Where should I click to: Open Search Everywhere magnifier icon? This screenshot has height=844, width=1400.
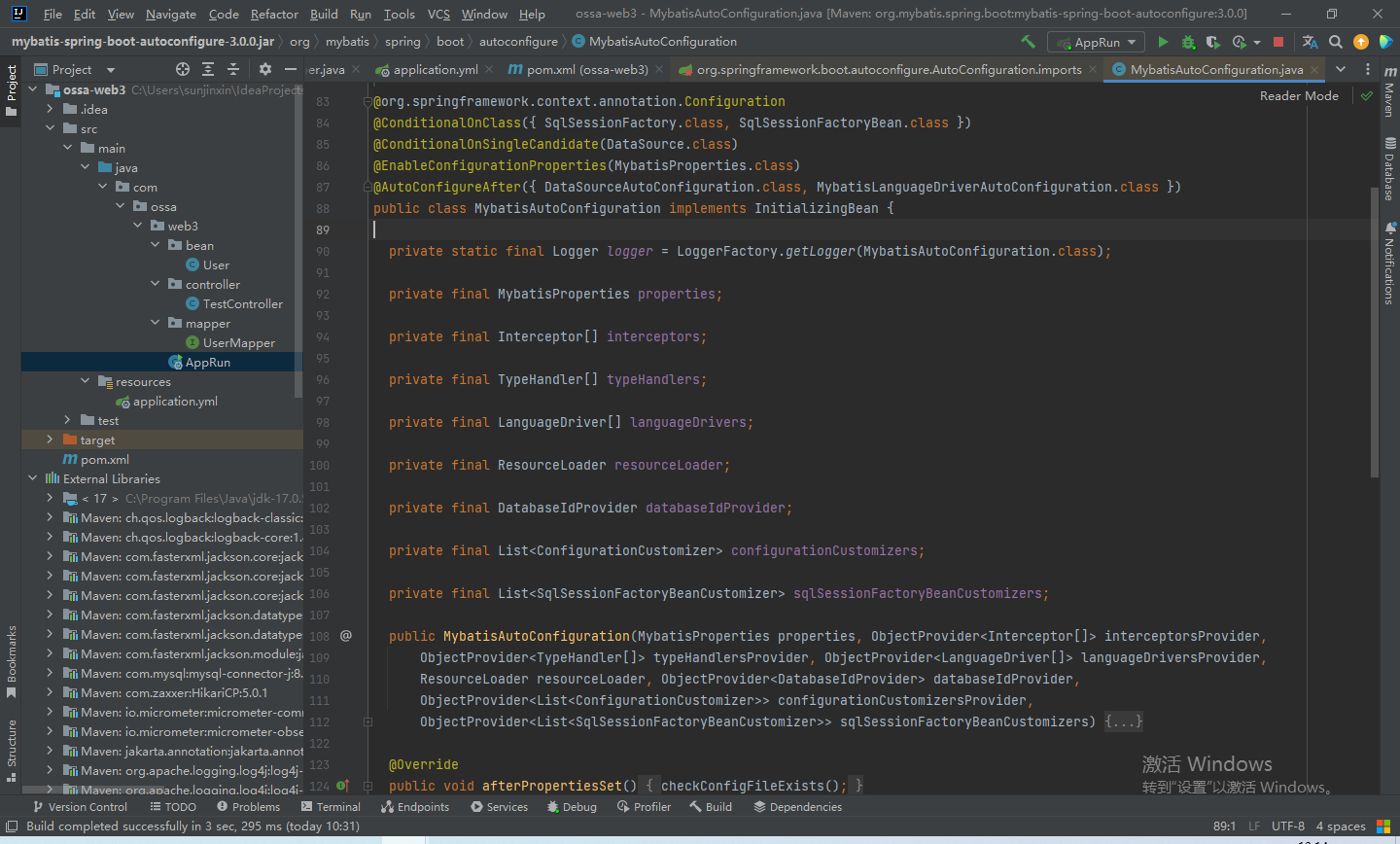tap(1336, 42)
